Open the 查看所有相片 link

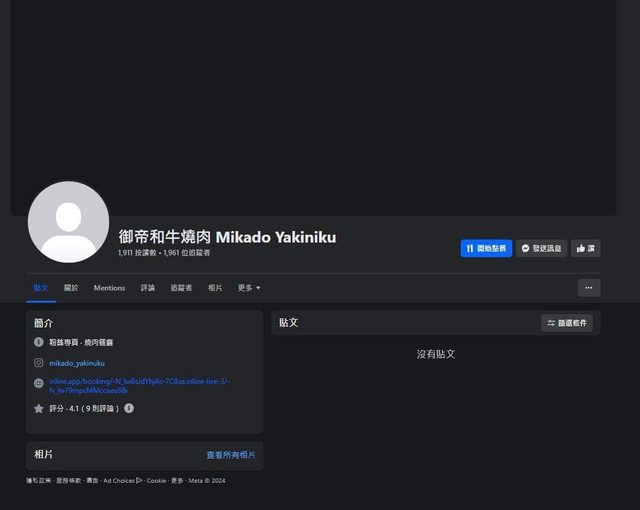(x=231, y=455)
